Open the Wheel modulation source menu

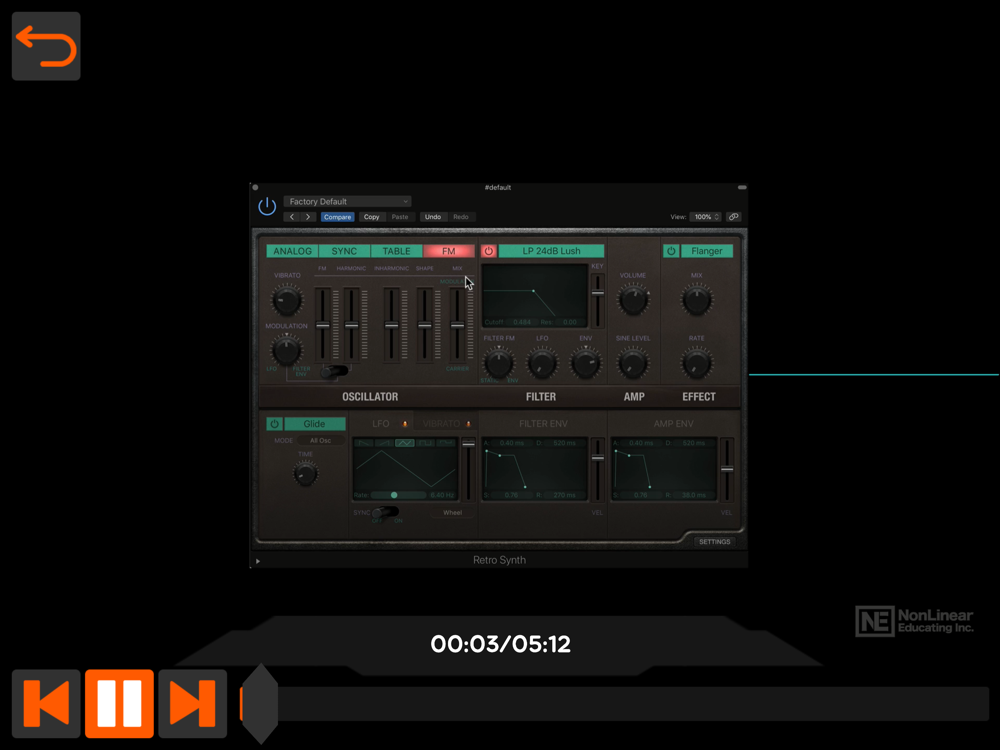pyautogui.click(x=452, y=513)
